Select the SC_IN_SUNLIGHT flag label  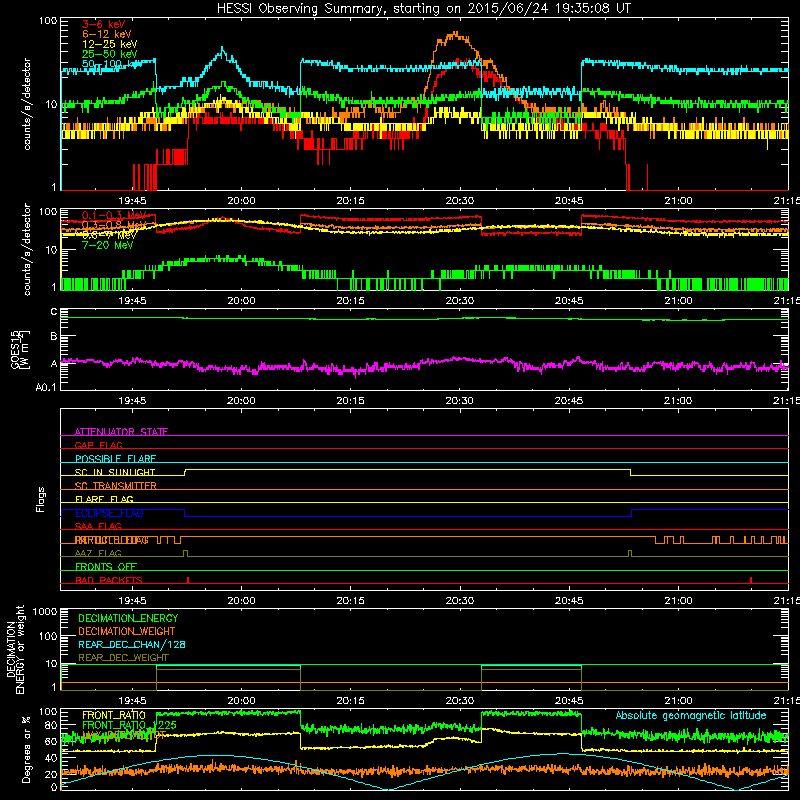(x=115, y=472)
